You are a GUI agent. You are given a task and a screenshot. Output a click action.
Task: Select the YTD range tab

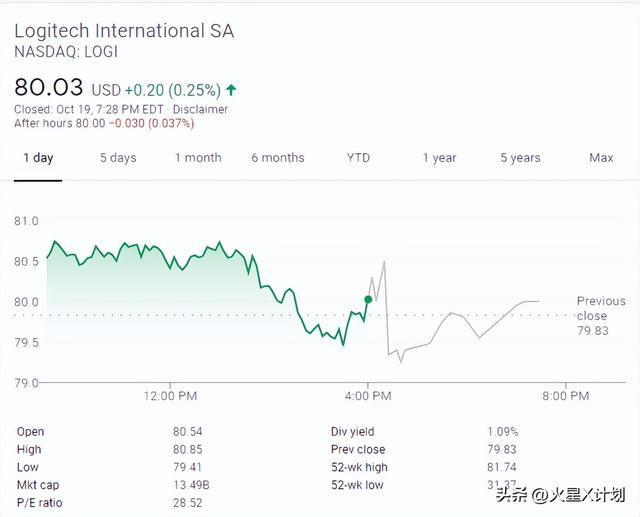358,158
